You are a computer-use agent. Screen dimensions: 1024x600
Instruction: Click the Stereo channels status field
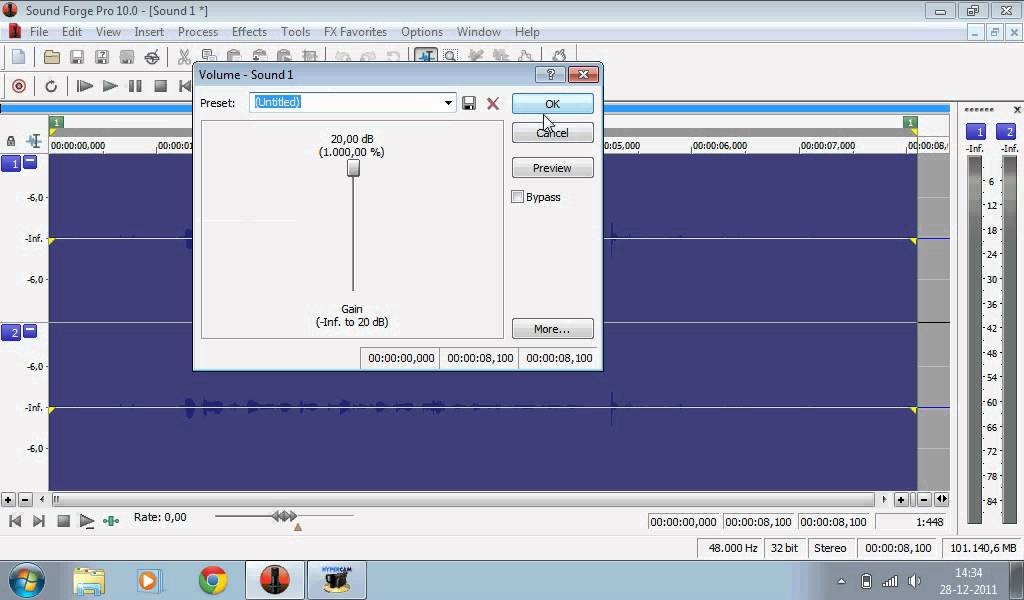(830, 548)
